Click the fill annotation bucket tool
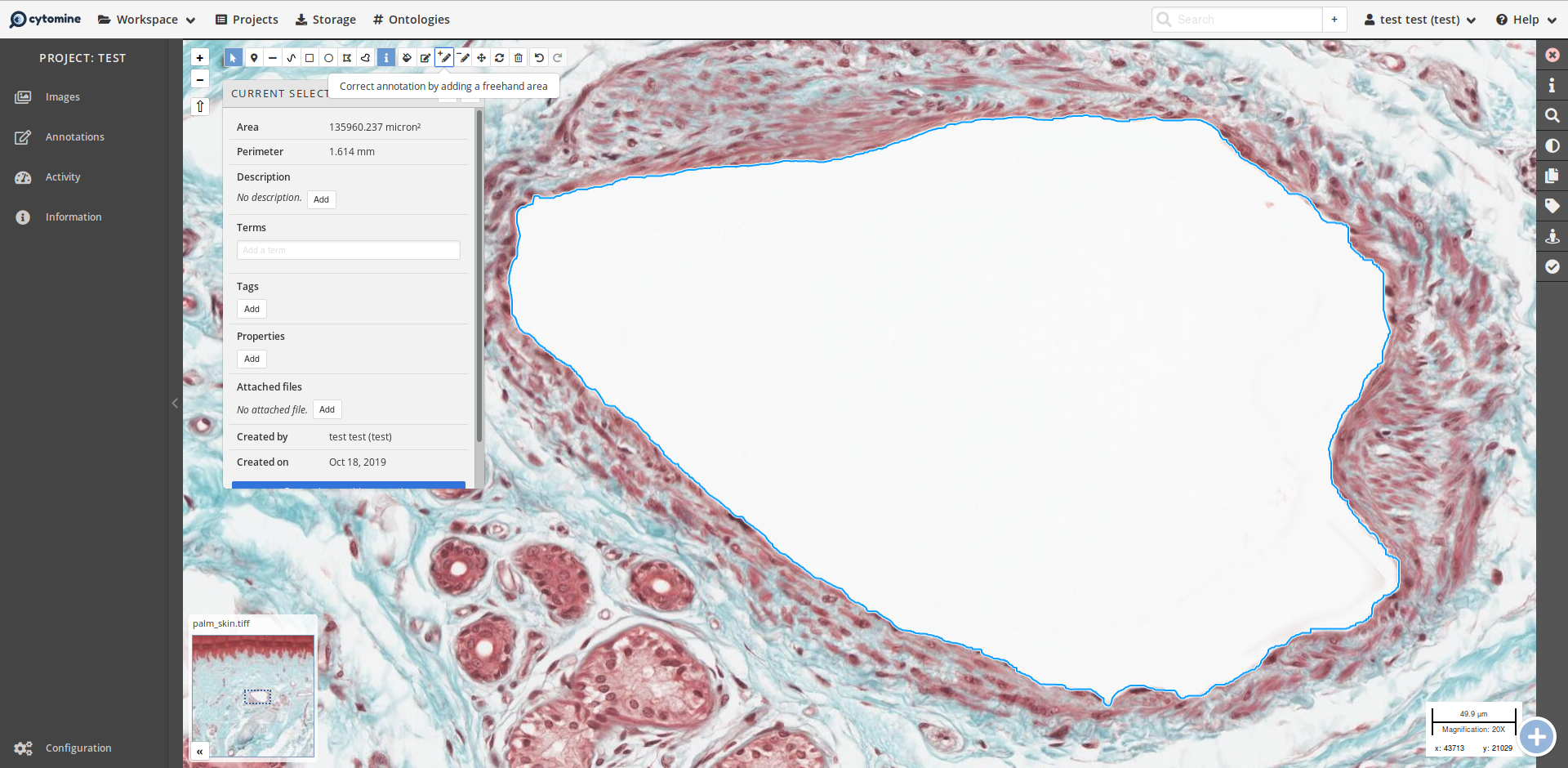The height and width of the screenshot is (768, 1568). [407, 58]
